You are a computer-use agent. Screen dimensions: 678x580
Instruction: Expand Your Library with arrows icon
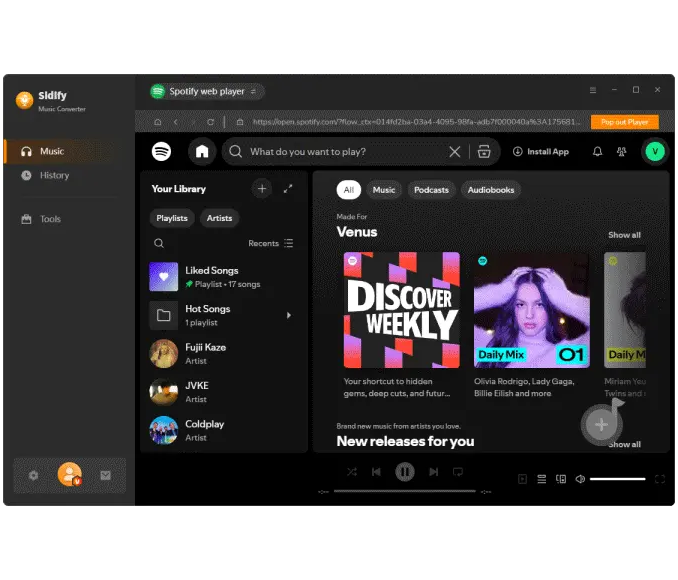[288, 189]
